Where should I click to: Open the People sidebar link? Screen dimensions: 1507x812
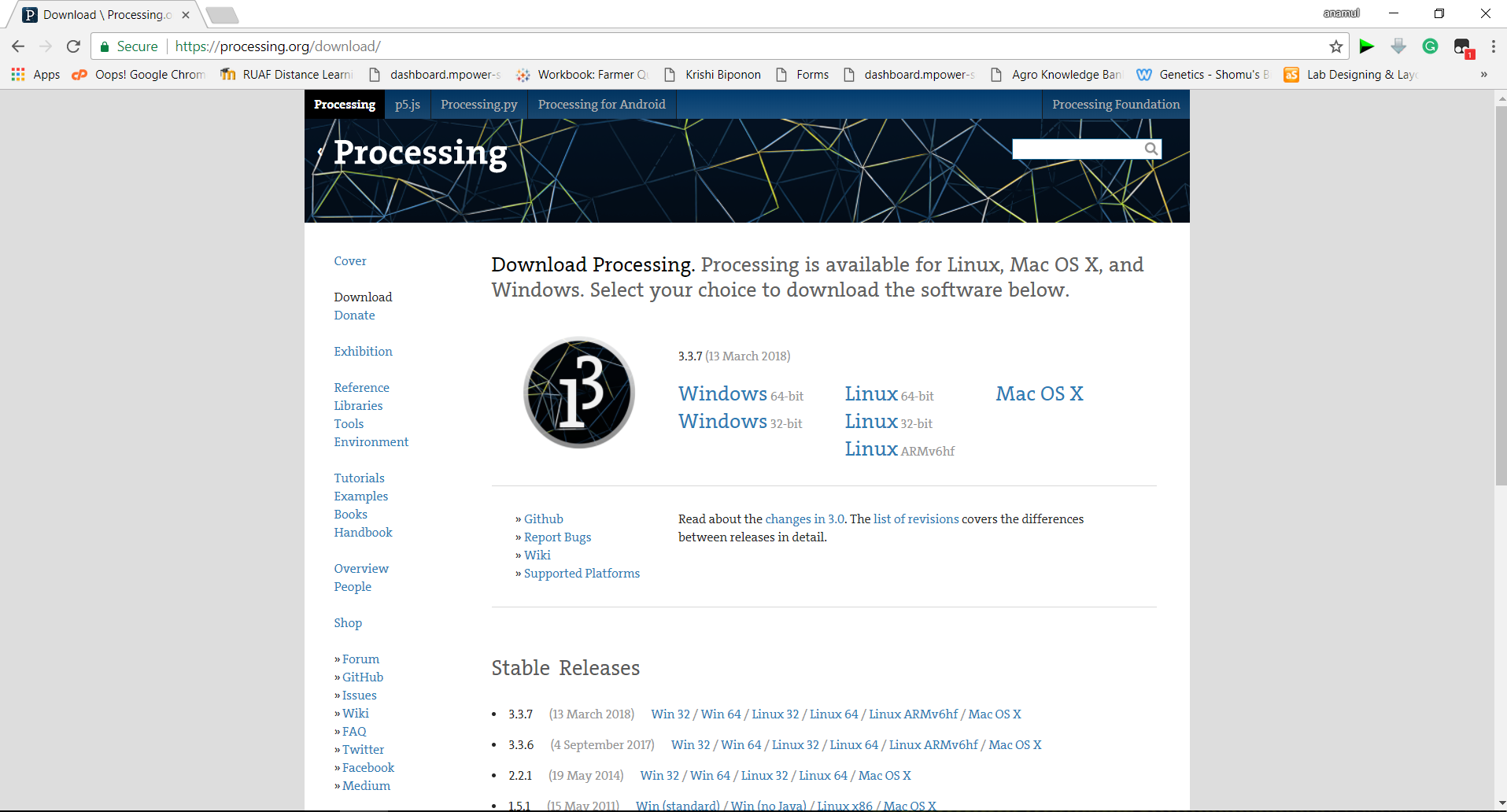click(353, 587)
